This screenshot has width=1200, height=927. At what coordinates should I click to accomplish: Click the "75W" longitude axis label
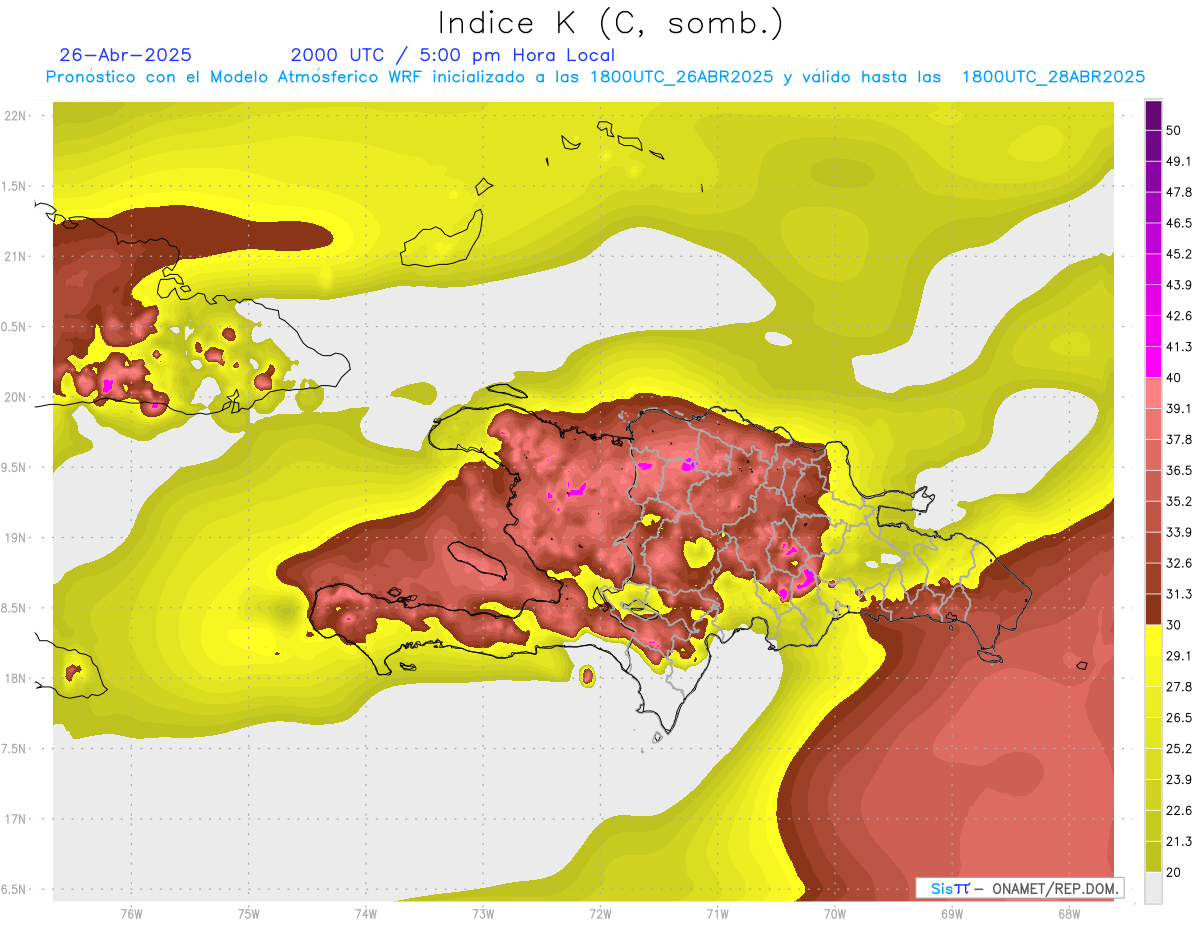pyautogui.click(x=249, y=914)
